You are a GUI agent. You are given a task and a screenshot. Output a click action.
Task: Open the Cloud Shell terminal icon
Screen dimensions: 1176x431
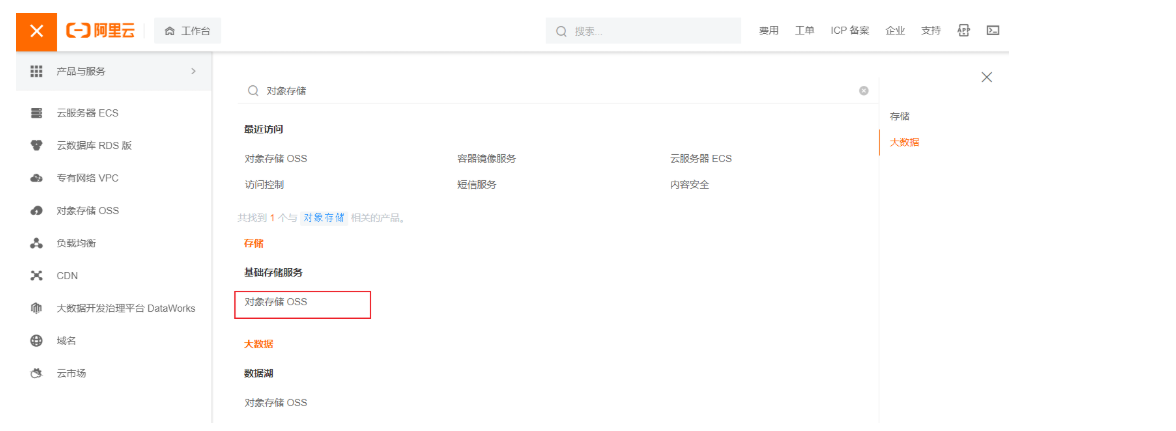tap(993, 31)
